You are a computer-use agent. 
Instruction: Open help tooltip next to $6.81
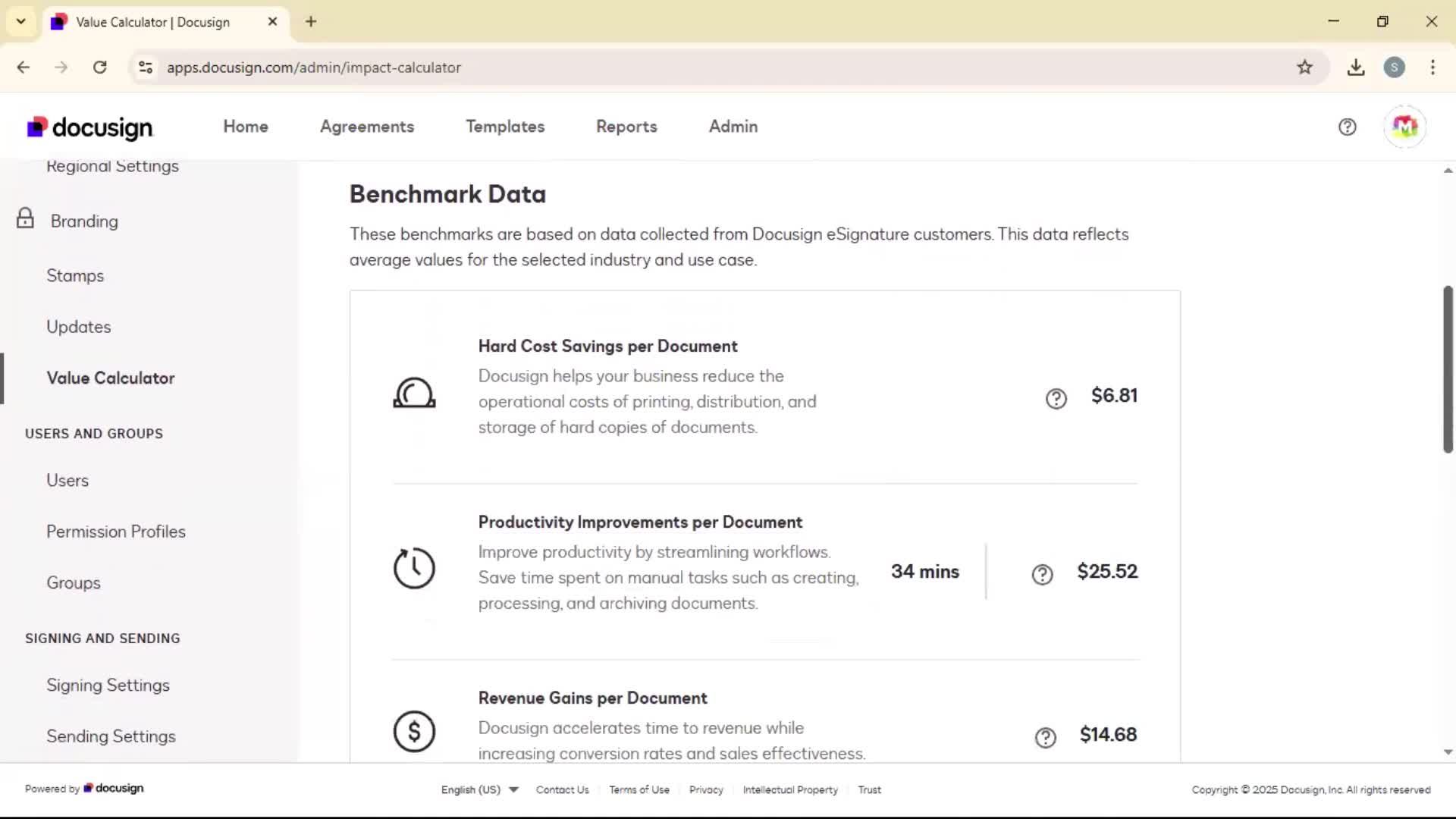[1056, 398]
